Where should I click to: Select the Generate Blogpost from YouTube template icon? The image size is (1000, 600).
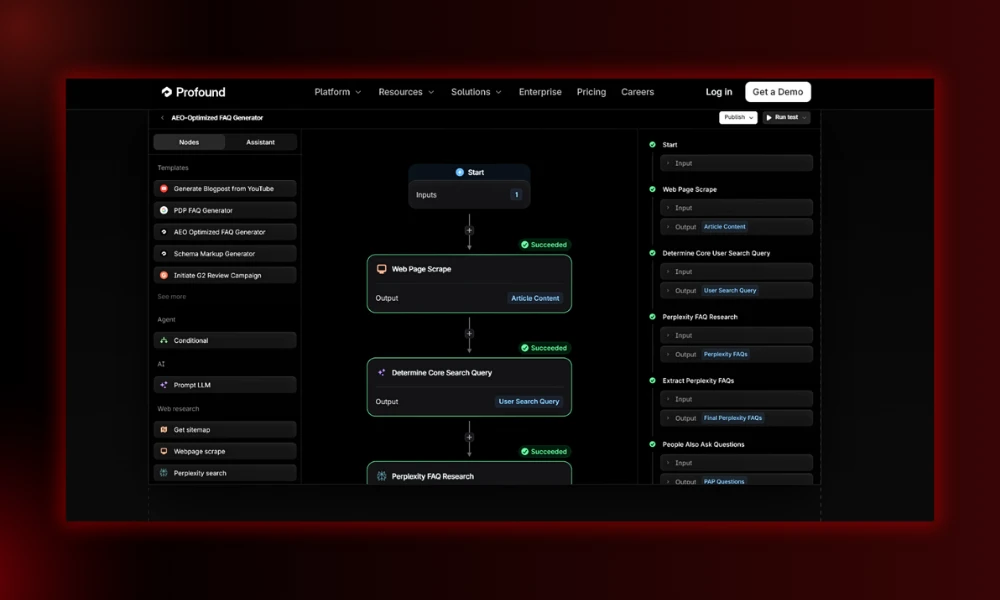164,189
